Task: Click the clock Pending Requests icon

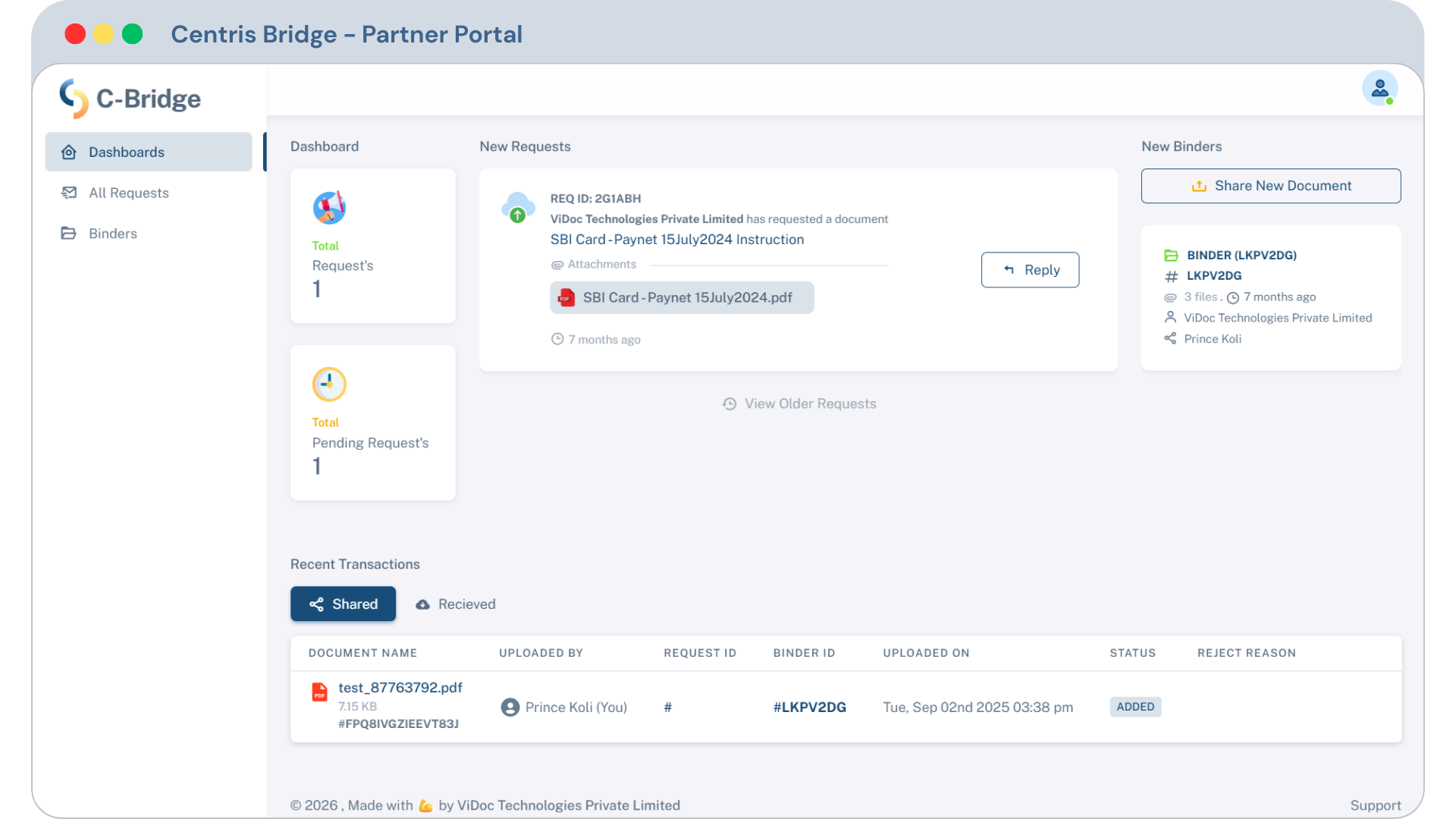Action: 329,384
